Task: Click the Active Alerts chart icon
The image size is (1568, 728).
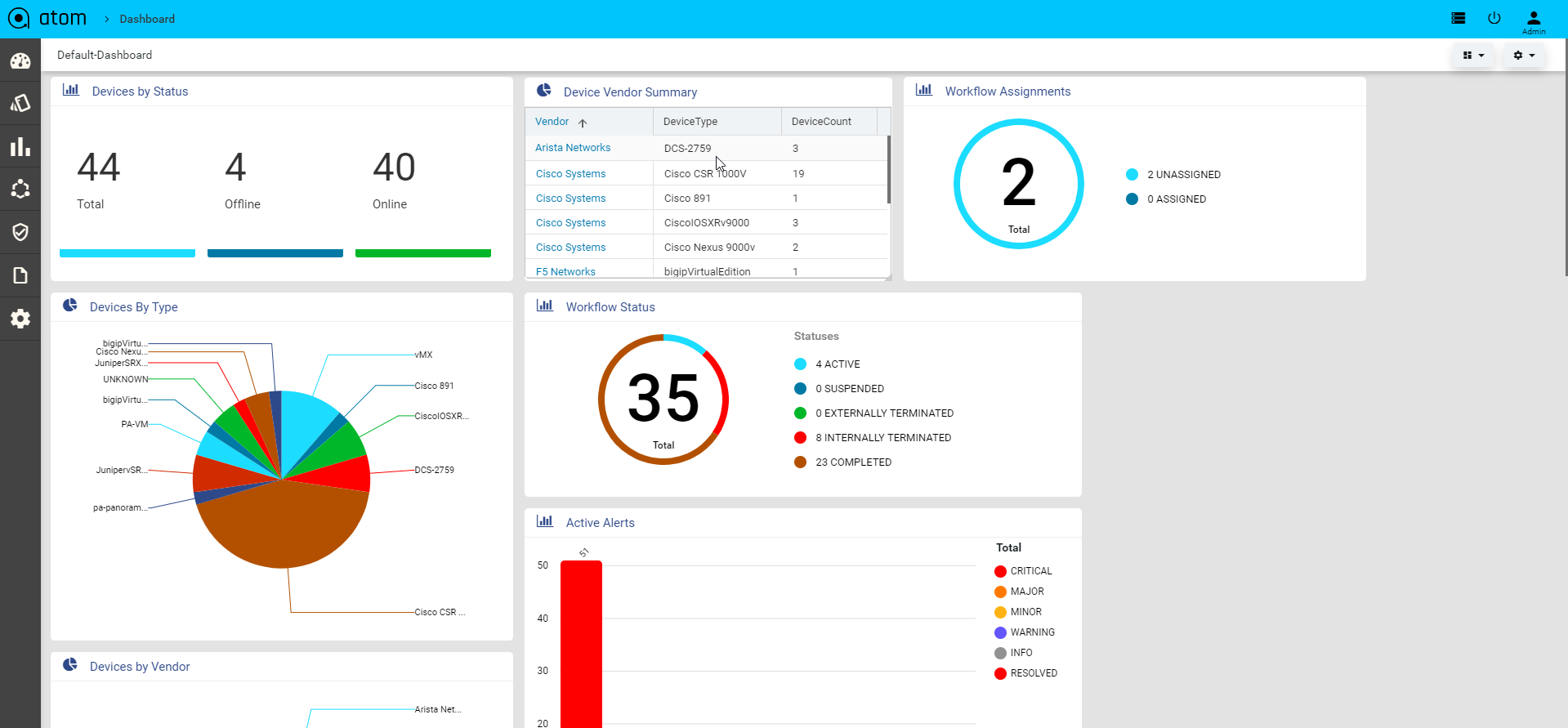Action: (545, 521)
